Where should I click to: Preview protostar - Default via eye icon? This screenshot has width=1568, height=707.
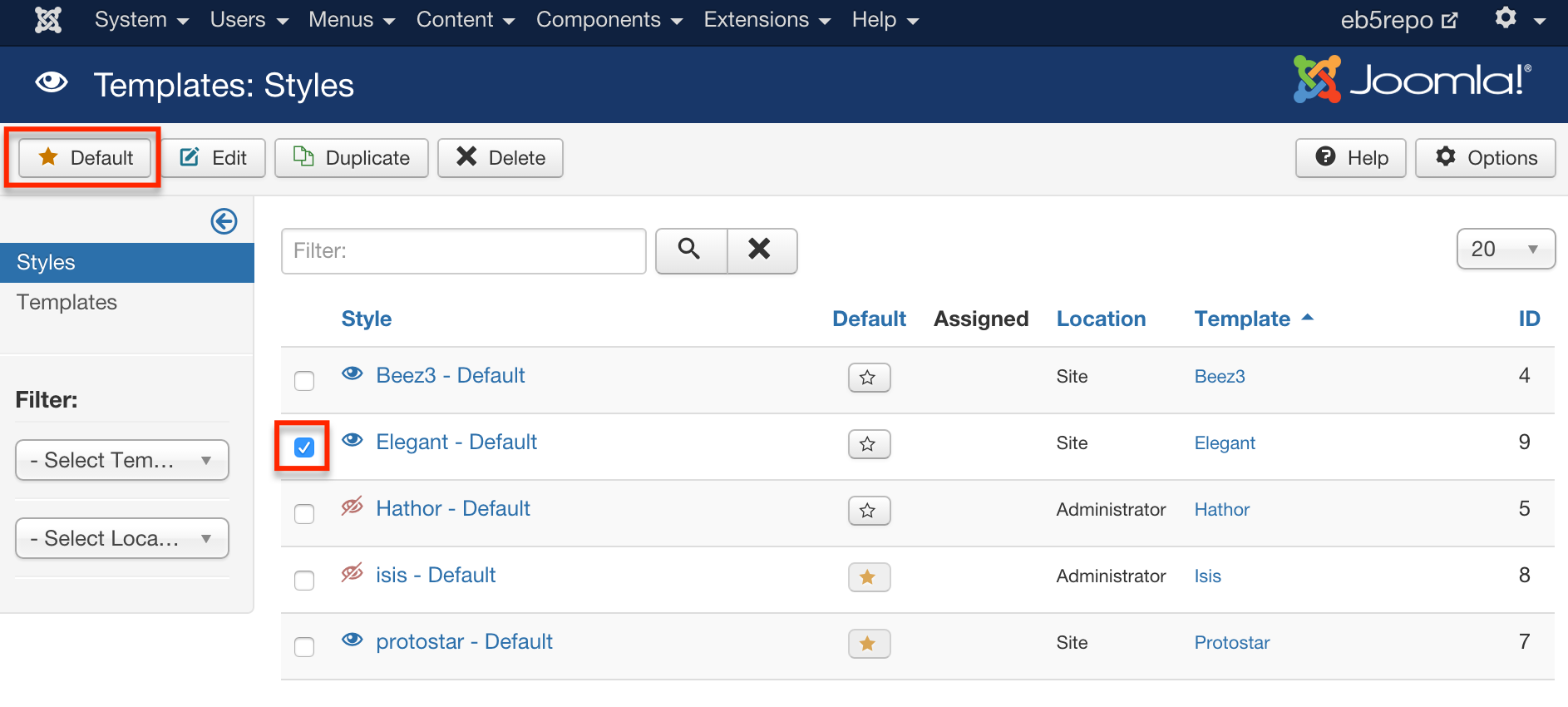353,640
